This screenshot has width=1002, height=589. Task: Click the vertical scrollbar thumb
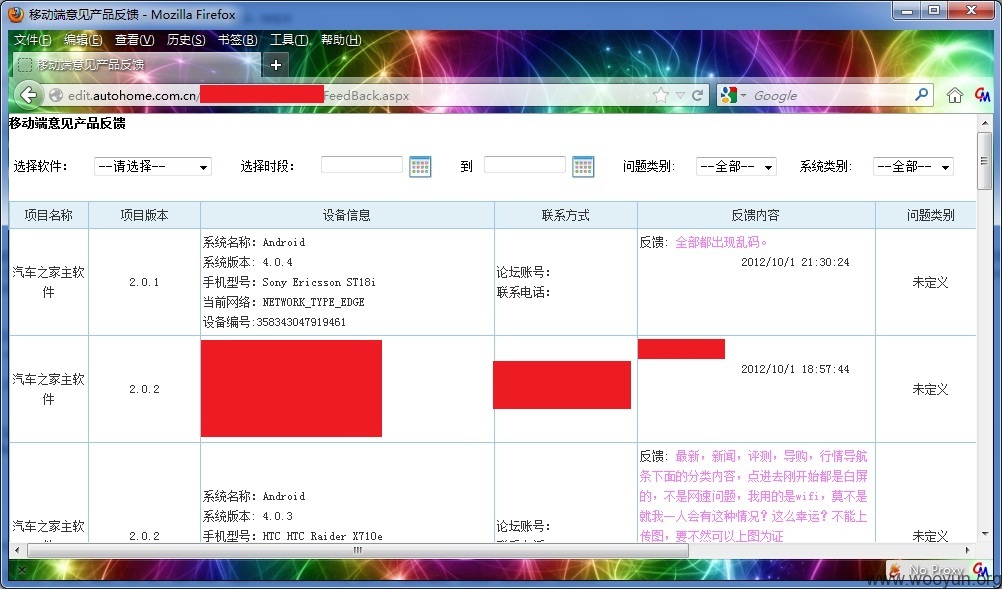pos(984,161)
